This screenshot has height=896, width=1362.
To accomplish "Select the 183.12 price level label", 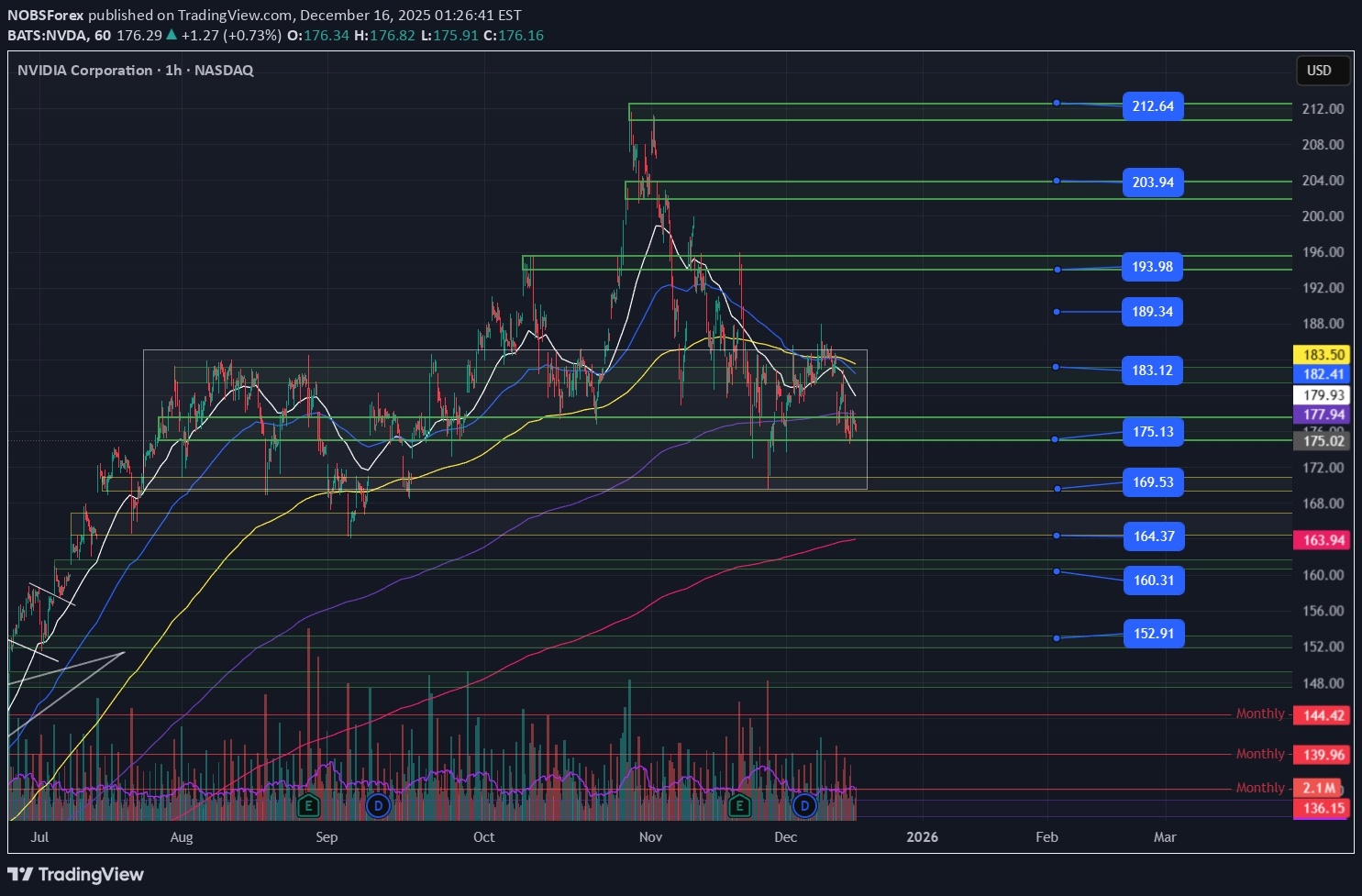I will (1152, 371).
